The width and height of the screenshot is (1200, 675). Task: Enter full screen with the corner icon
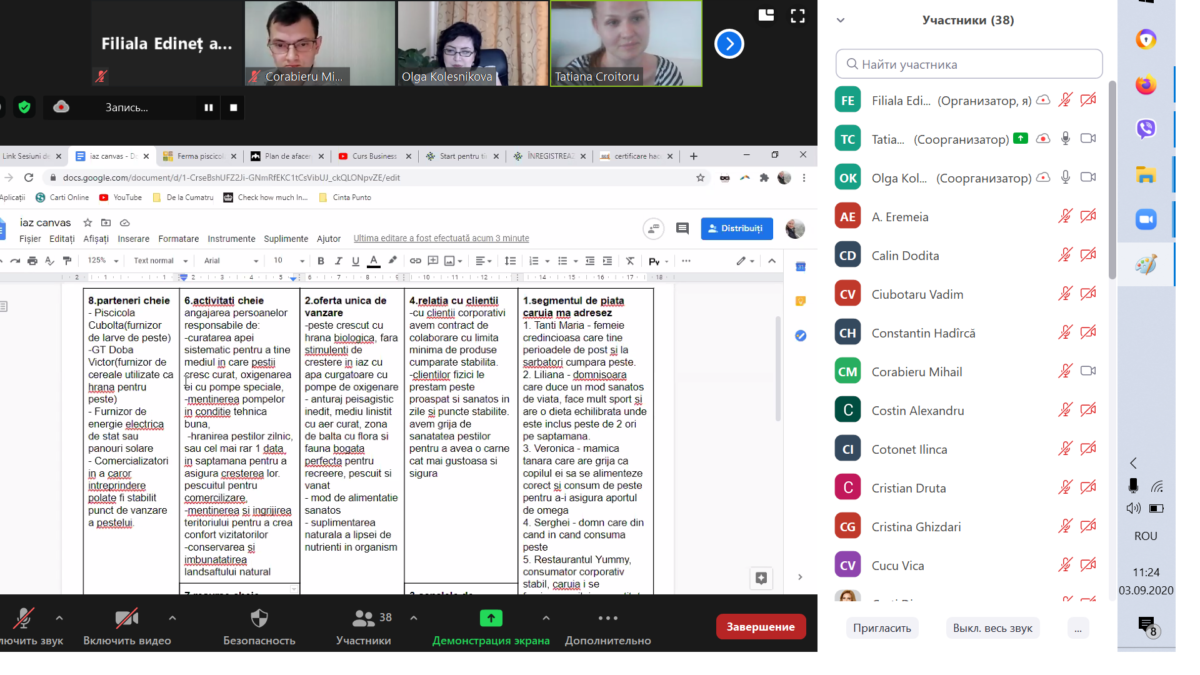tap(797, 16)
